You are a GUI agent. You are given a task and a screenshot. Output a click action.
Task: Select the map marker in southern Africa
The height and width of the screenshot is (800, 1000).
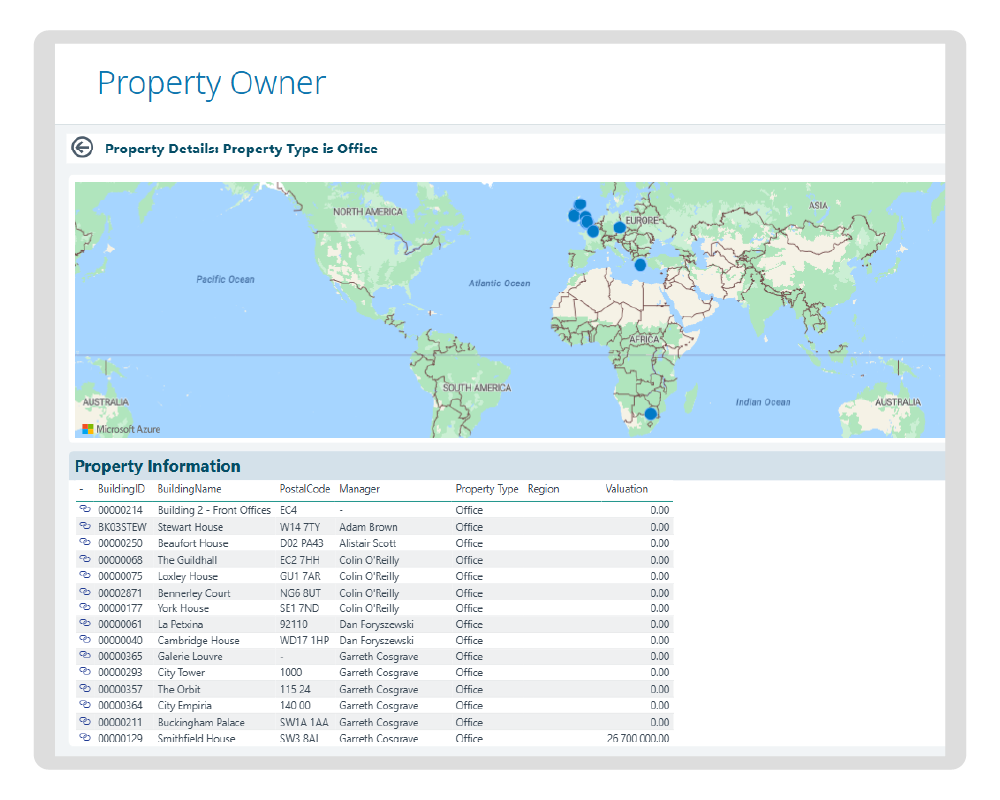coord(651,414)
